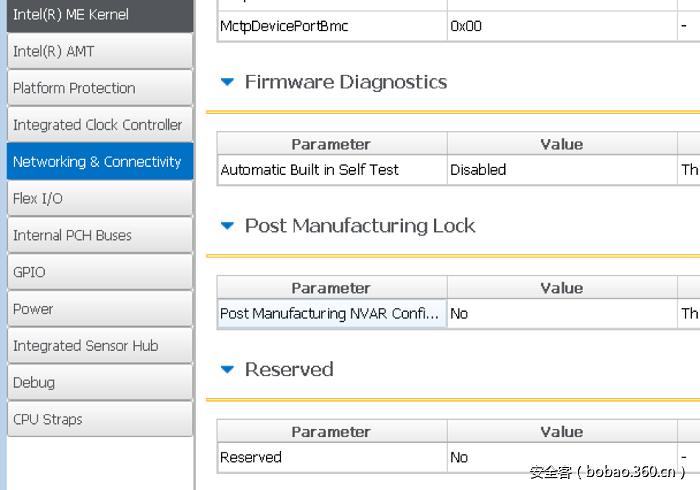
Task: Select the Platform Protection tab
Action: (x=97, y=88)
